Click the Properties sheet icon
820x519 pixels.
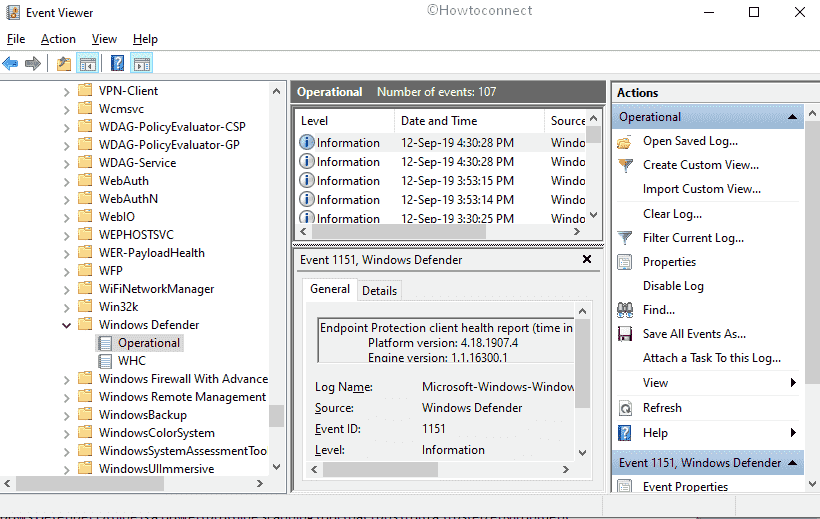pos(625,262)
